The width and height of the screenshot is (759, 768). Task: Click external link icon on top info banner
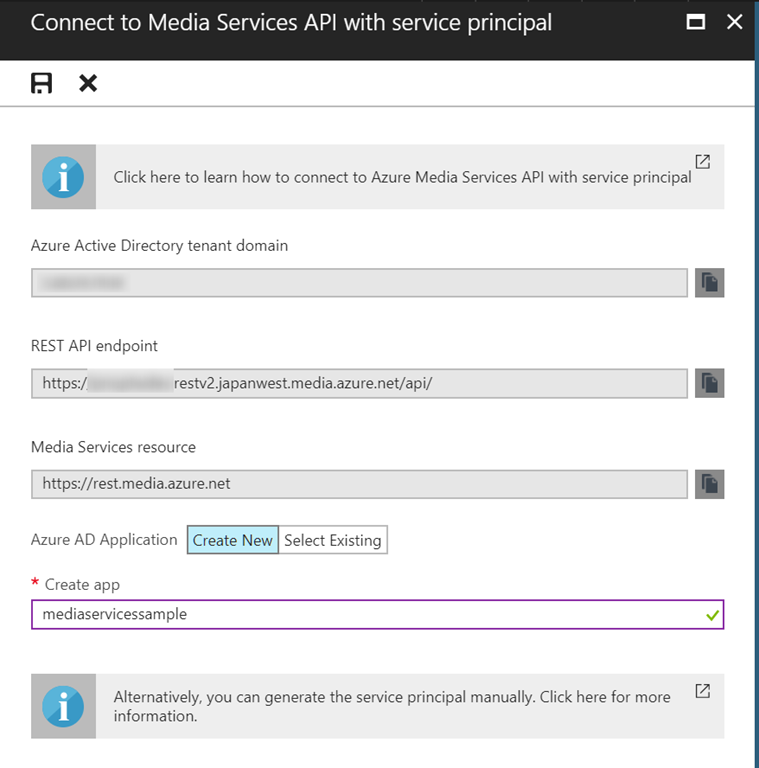click(x=703, y=161)
